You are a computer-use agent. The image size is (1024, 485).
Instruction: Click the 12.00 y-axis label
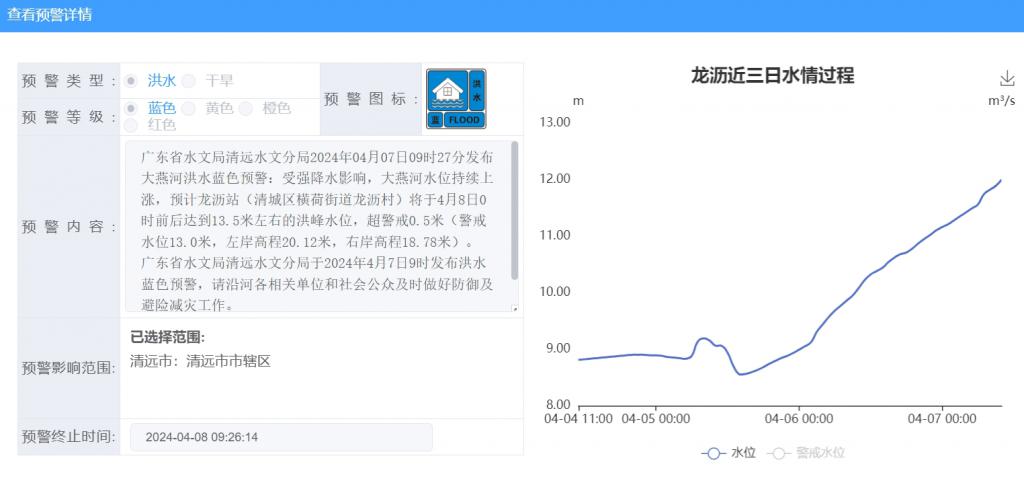554,178
